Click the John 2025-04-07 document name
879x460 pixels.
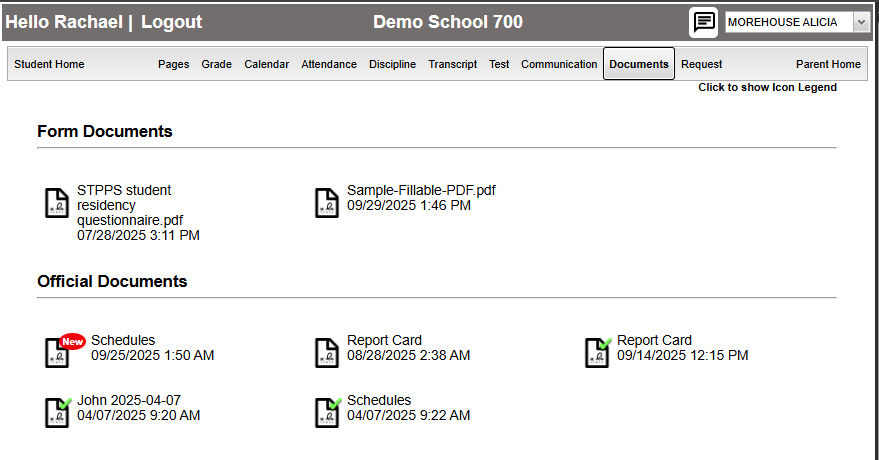click(x=129, y=400)
